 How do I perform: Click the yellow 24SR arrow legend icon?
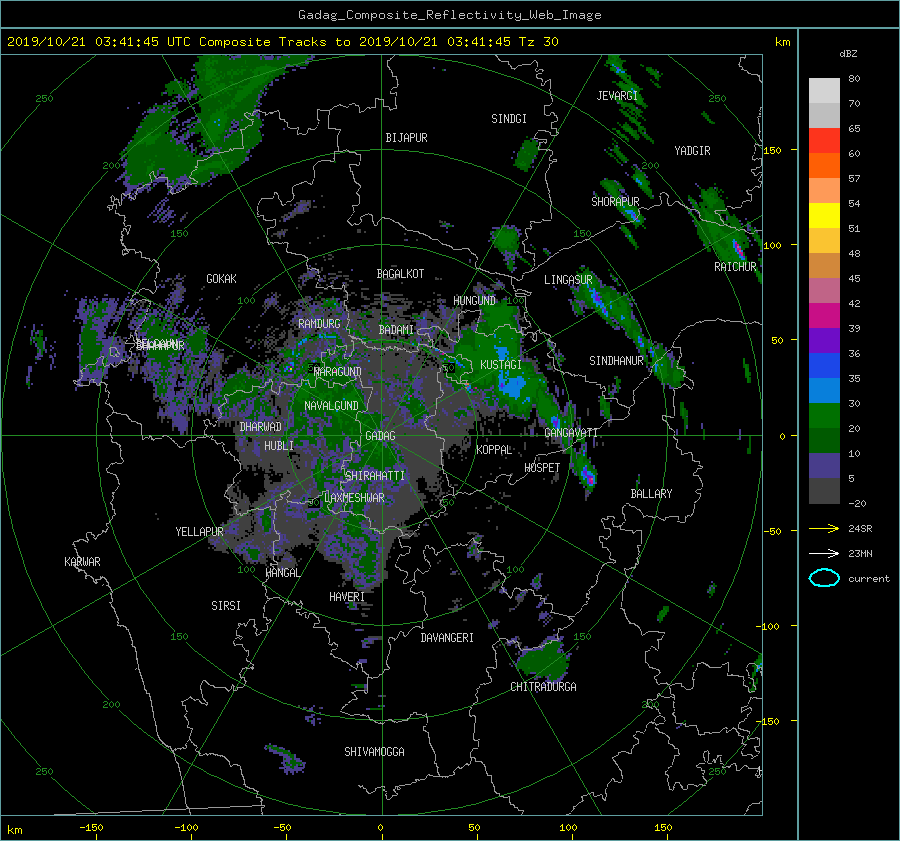(824, 528)
